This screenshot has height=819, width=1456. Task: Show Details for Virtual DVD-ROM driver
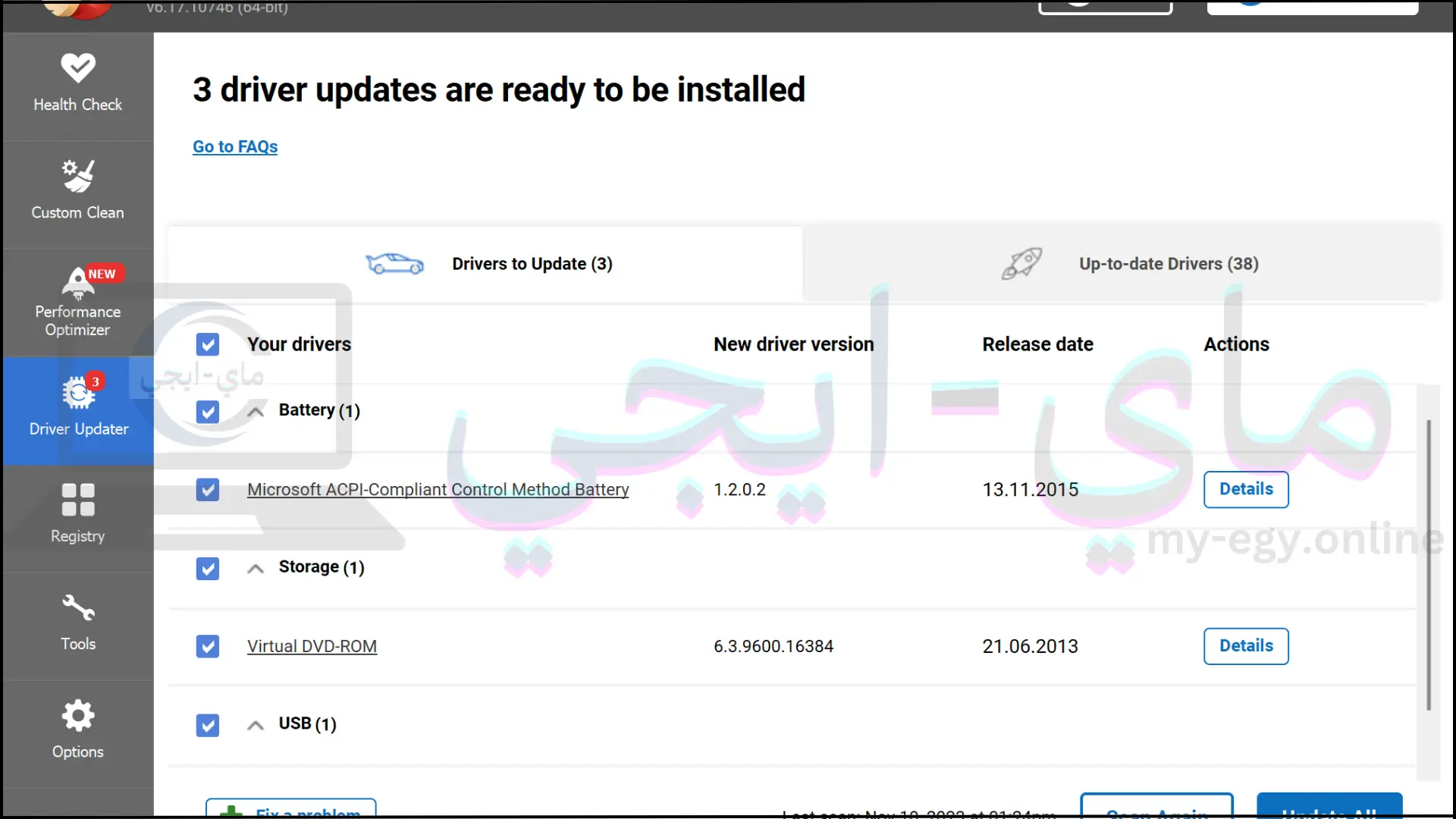pyautogui.click(x=1246, y=646)
